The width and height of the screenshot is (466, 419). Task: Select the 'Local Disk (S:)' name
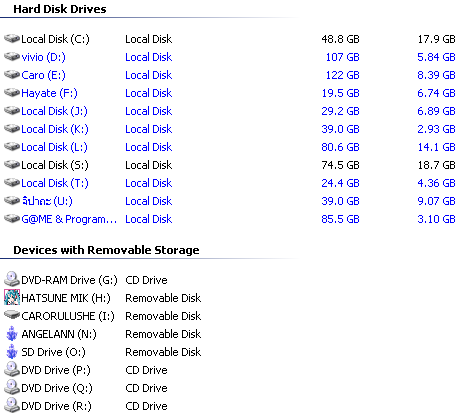coord(55,165)
